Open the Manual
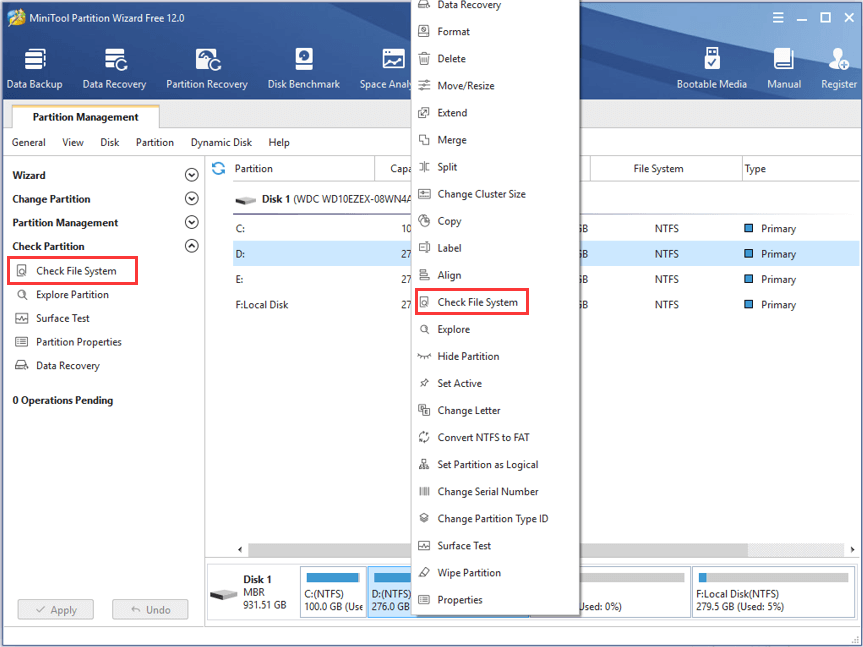The height and width of the screenshot is (647, 863). tap(784, 69)
